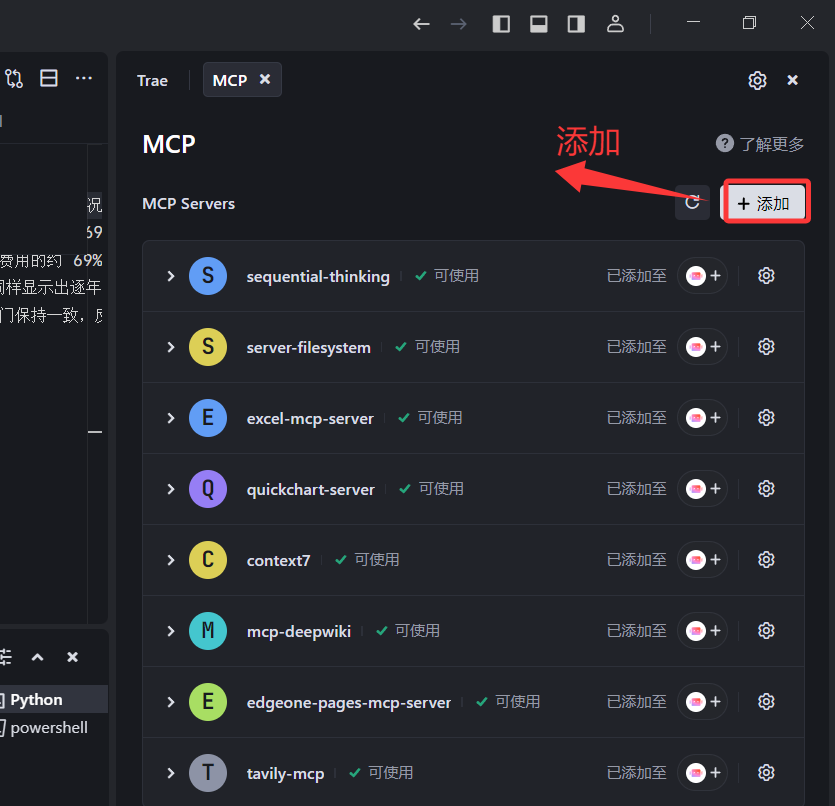This screenshot has width=835, height=806.
Task: Select the context7 server name
Action: [x=278, y=561]
